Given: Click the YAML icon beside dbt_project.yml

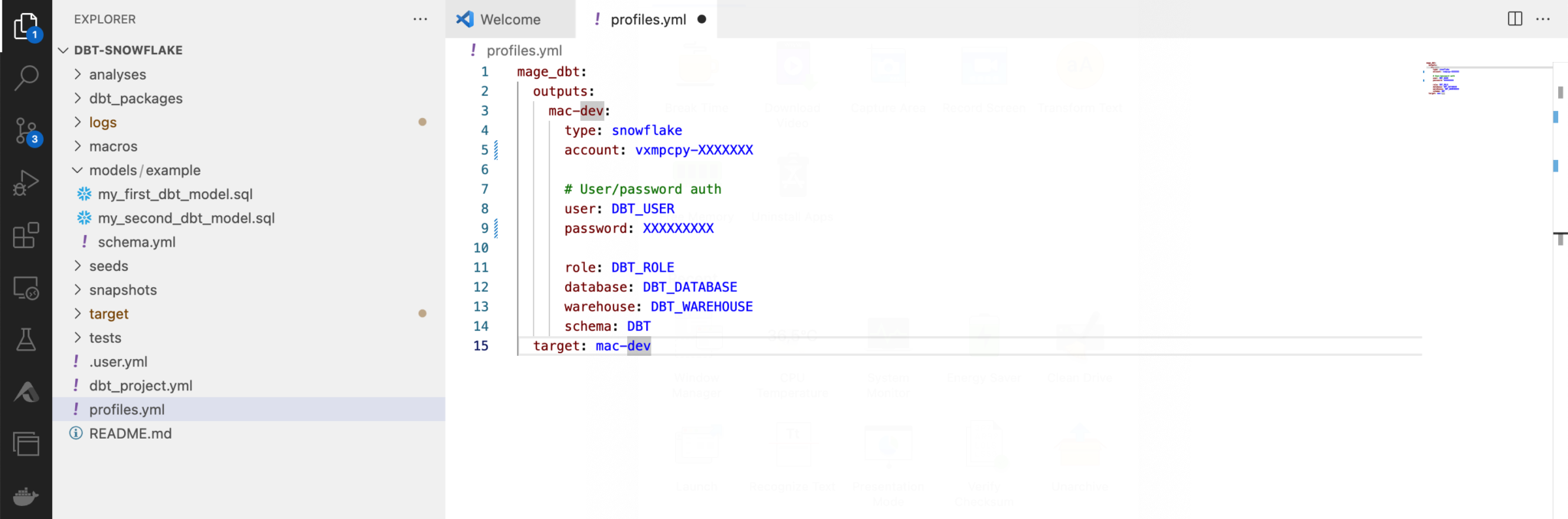Looking at the screenshot, I should tap(76, 385).
